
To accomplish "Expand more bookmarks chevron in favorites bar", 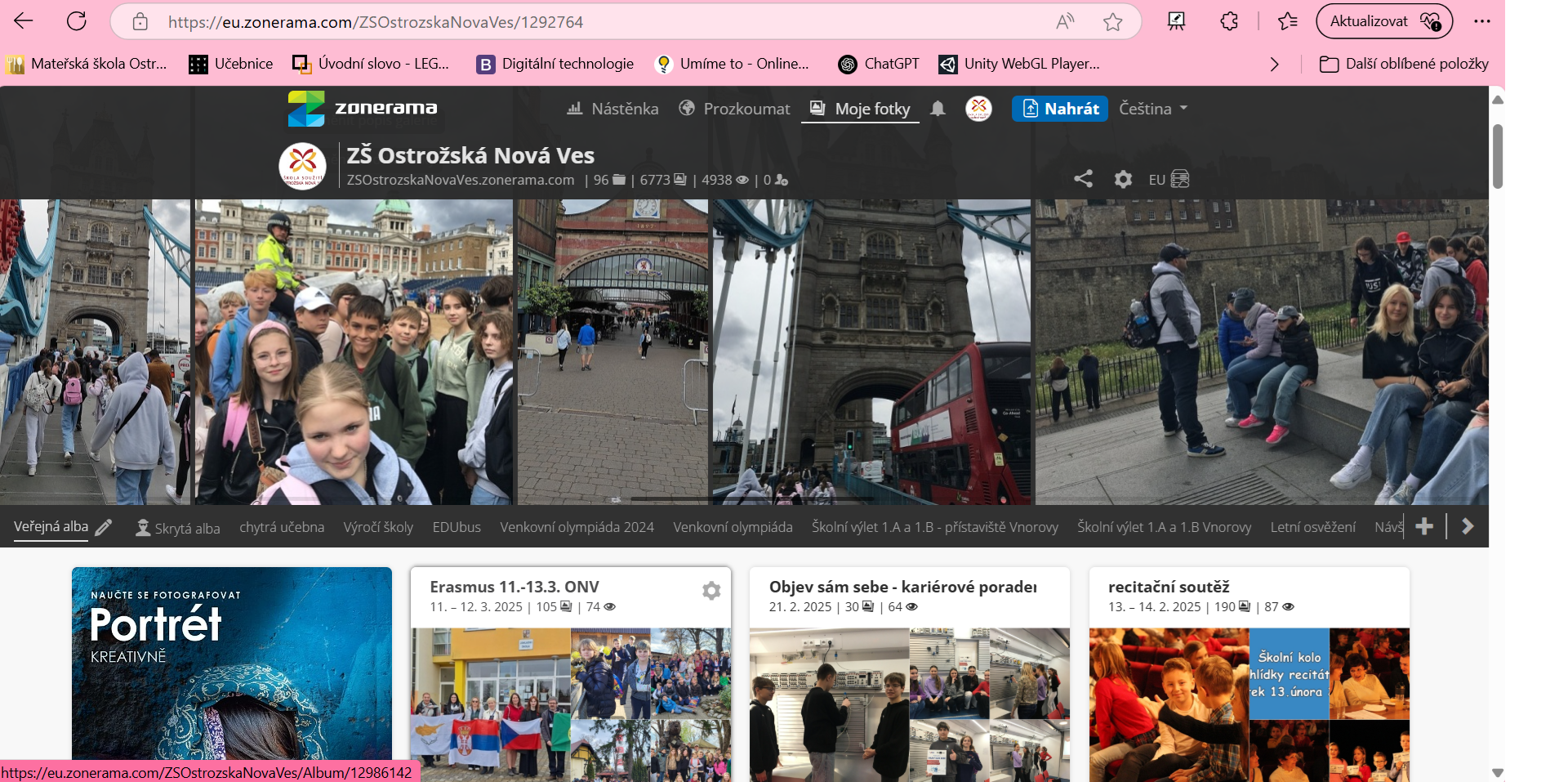I will pos(1274,64).
